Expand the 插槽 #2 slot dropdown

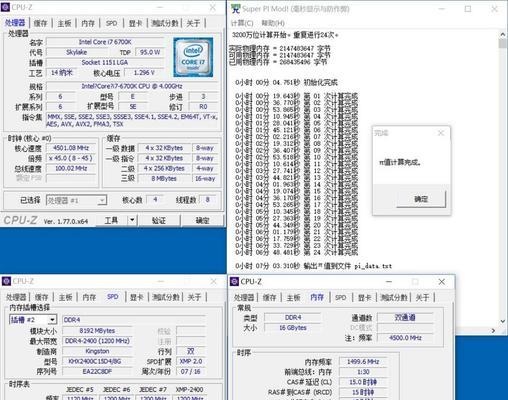pyautogui.click(x=52, y=320)
